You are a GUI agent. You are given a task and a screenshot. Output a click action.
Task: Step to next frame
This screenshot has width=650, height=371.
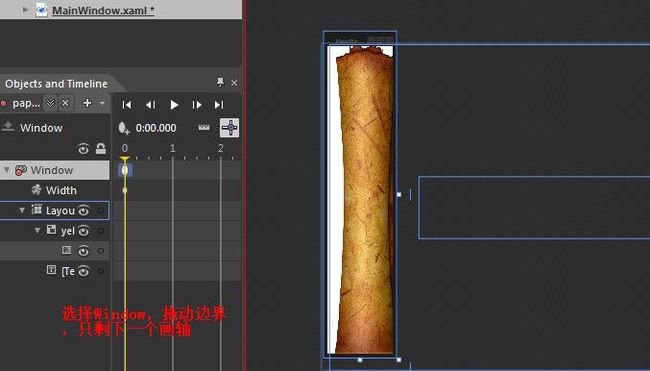[197, 105]
